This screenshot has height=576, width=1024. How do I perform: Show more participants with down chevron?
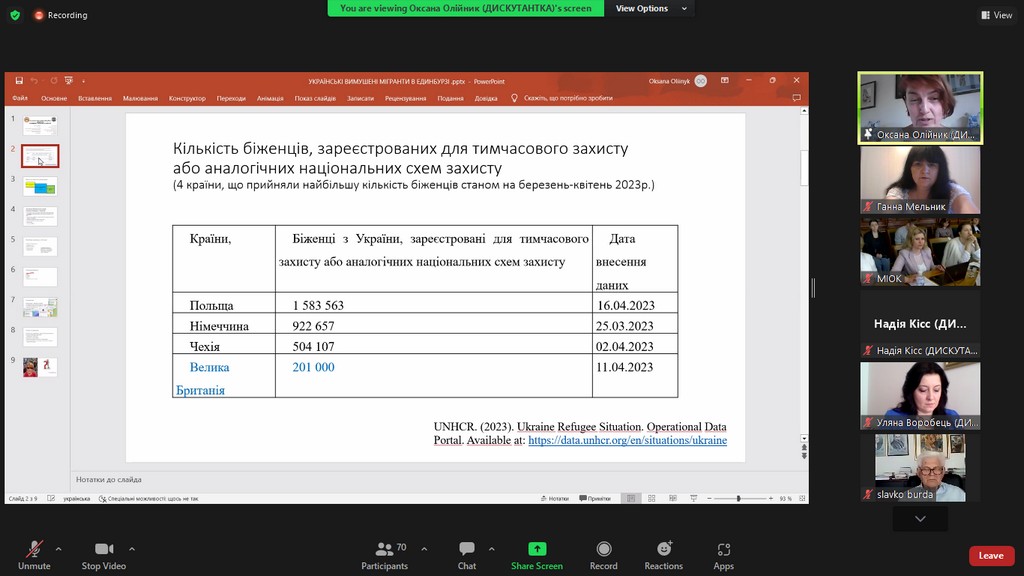(x=920, y=519)
